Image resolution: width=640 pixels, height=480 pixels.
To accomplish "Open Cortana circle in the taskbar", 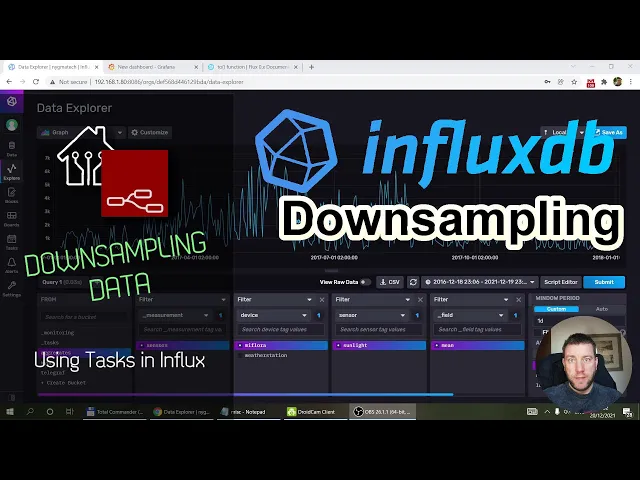I will (50, 411).
